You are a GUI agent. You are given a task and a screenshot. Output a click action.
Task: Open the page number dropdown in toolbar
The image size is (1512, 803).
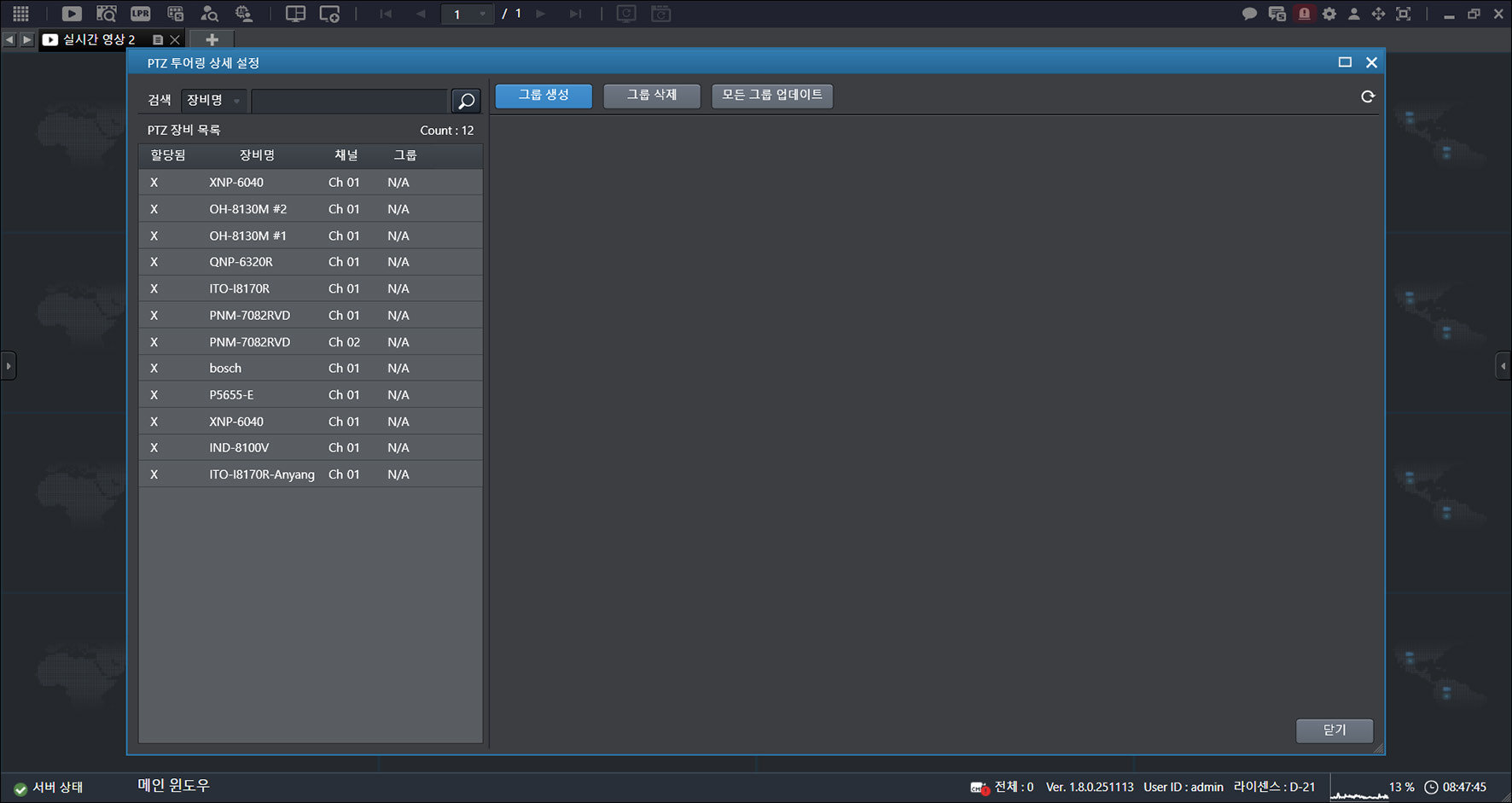(x=468, y=14)
